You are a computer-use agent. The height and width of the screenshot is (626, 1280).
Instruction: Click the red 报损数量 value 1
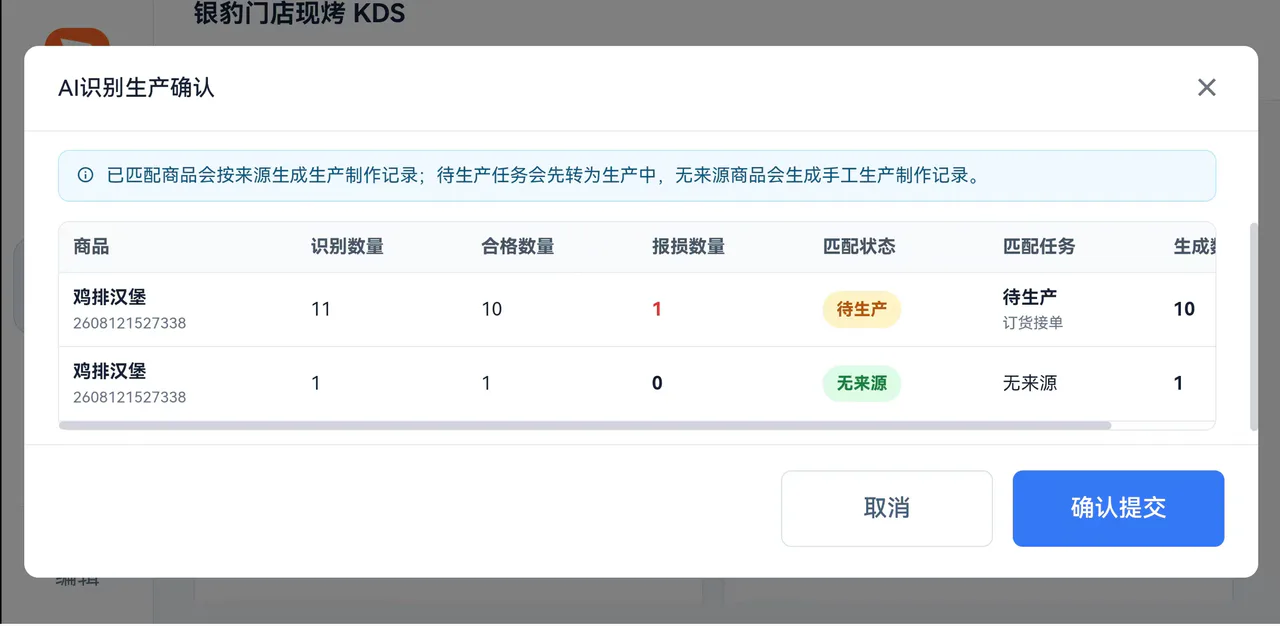[x=657, y=309]
